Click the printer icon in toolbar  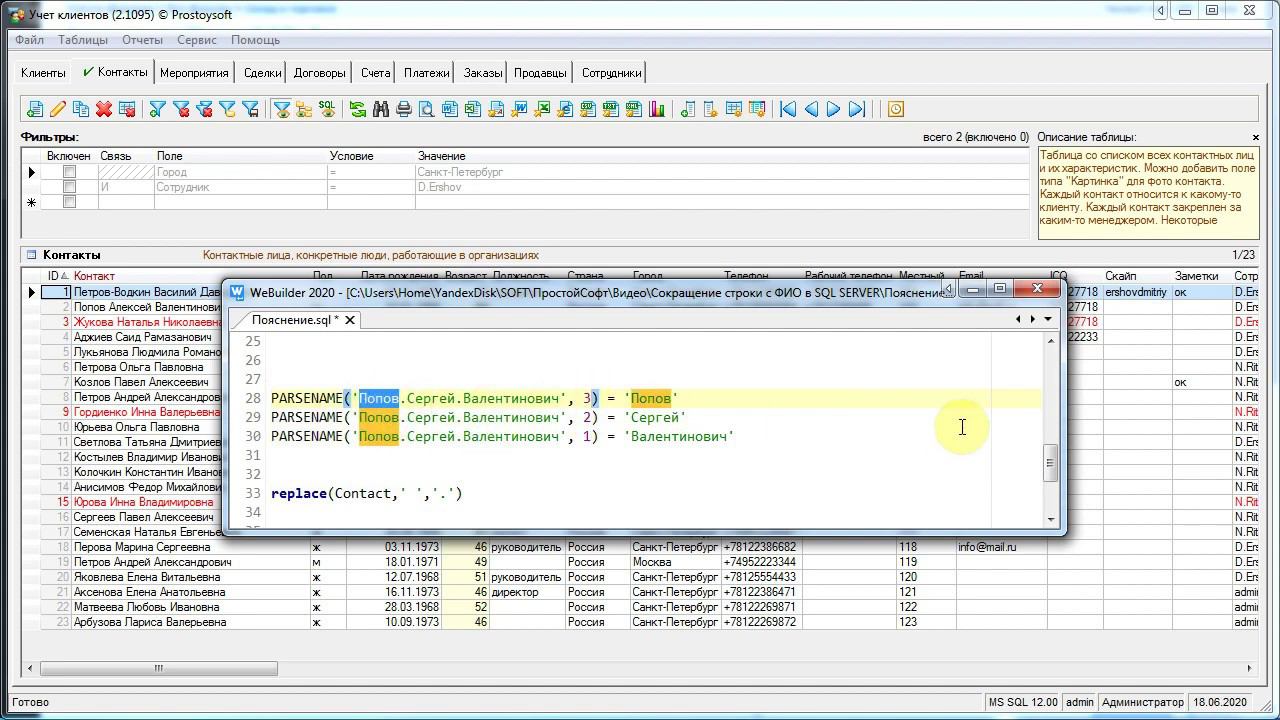(x=404, y=109)
